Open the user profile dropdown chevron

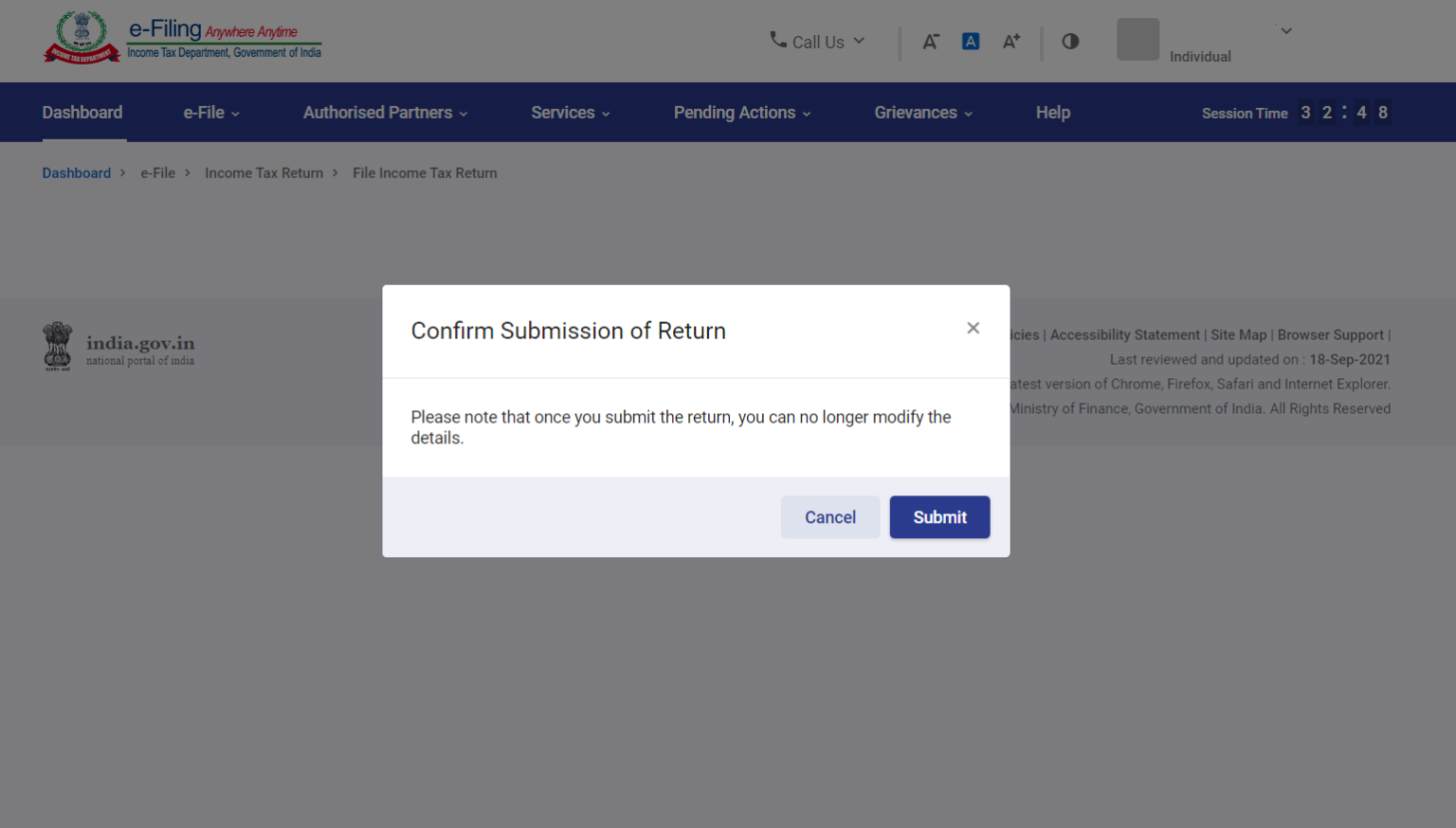(1286, 31)
